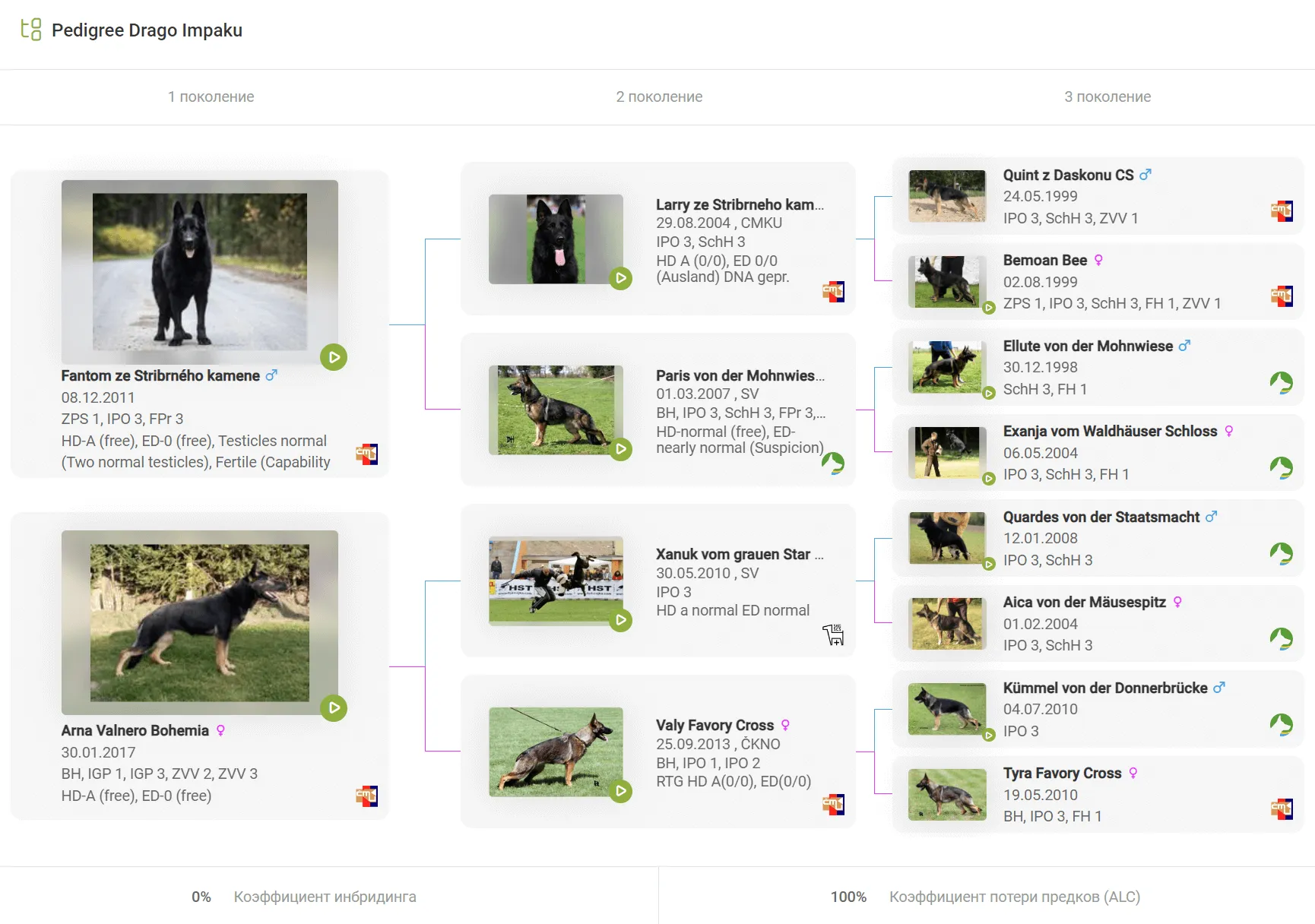Open registry icon on Valy Favory Cross card

[833, 805]
